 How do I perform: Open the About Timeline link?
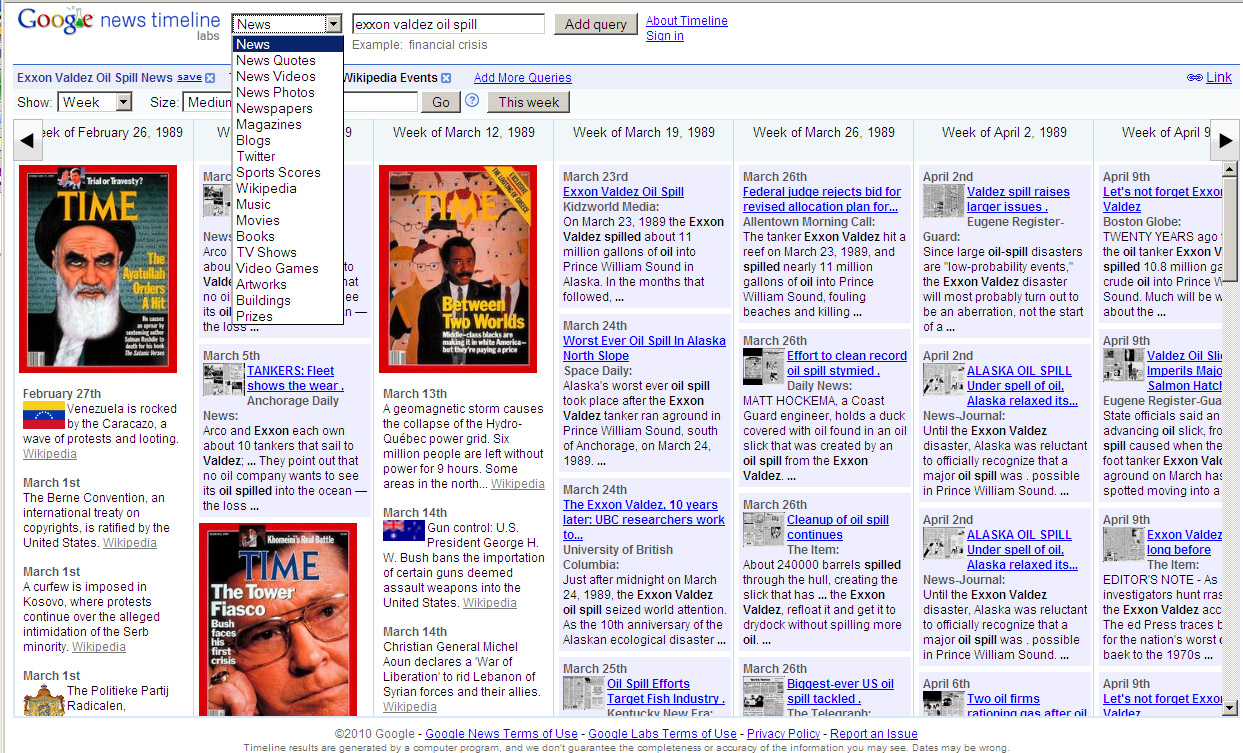click(x=687, y=20)
